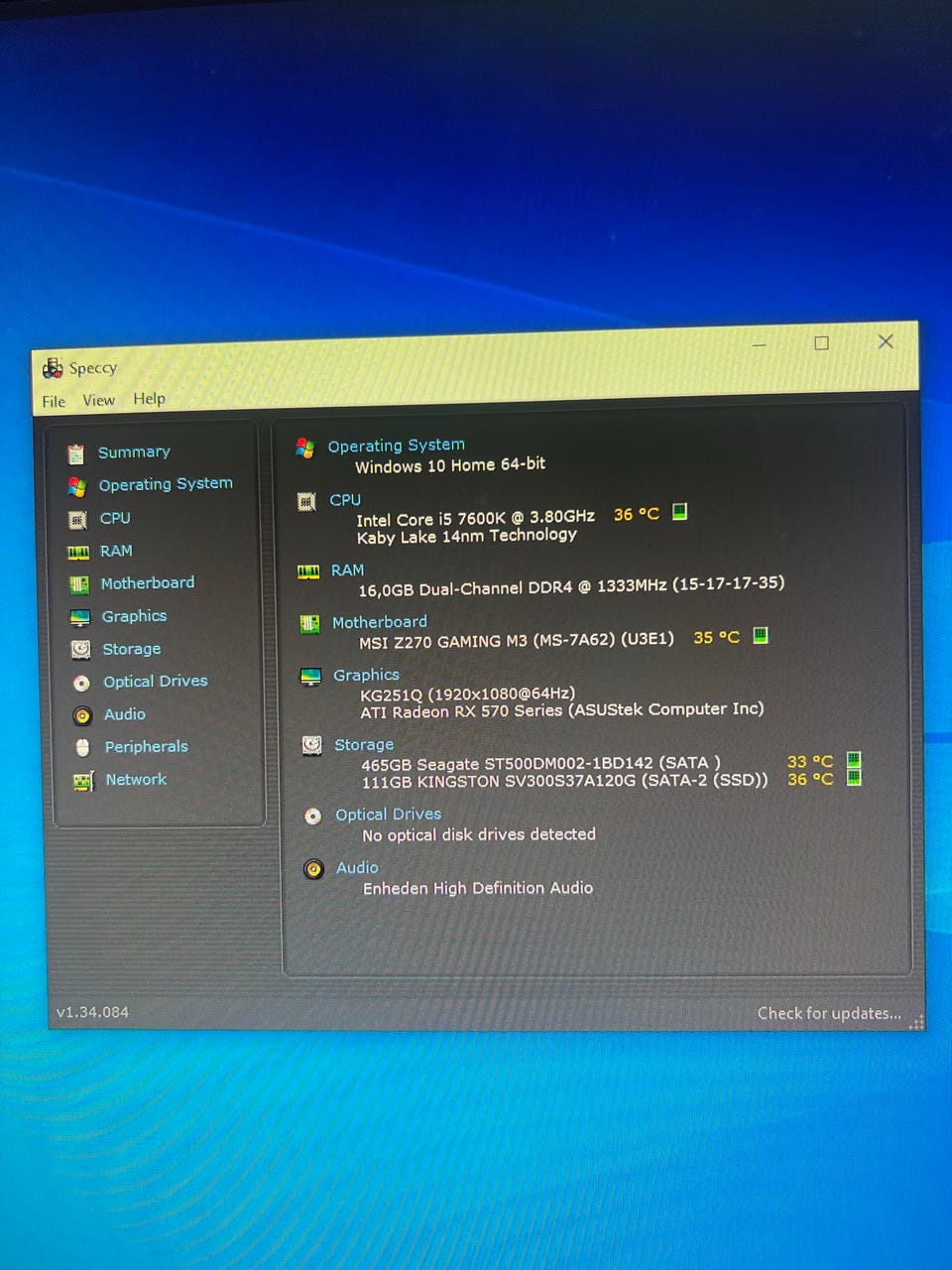
Task: Click the window resize grip corner
Action: click(x=916, y=1022)
